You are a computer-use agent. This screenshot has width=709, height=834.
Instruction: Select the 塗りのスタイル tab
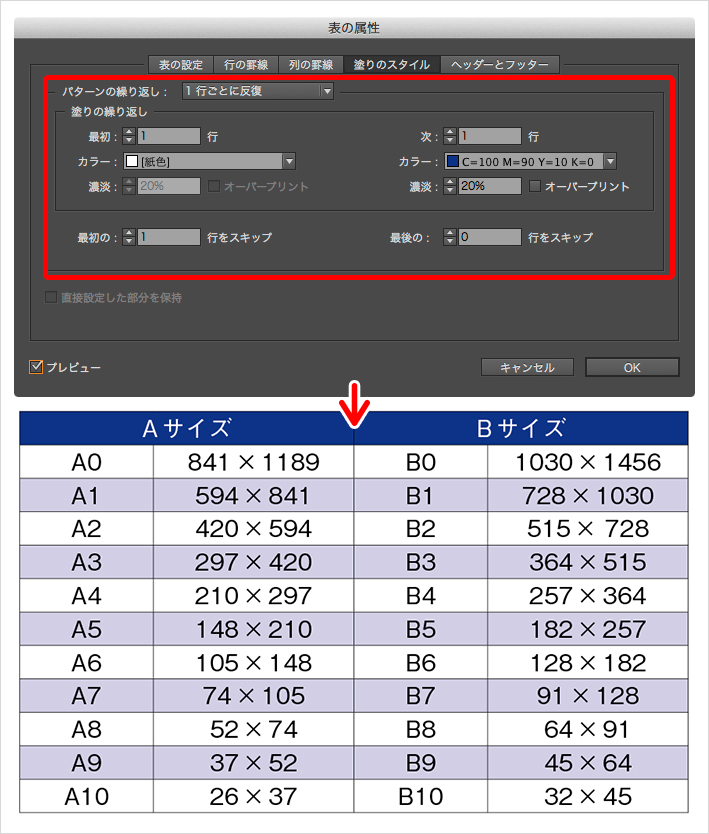coord(392,64)
